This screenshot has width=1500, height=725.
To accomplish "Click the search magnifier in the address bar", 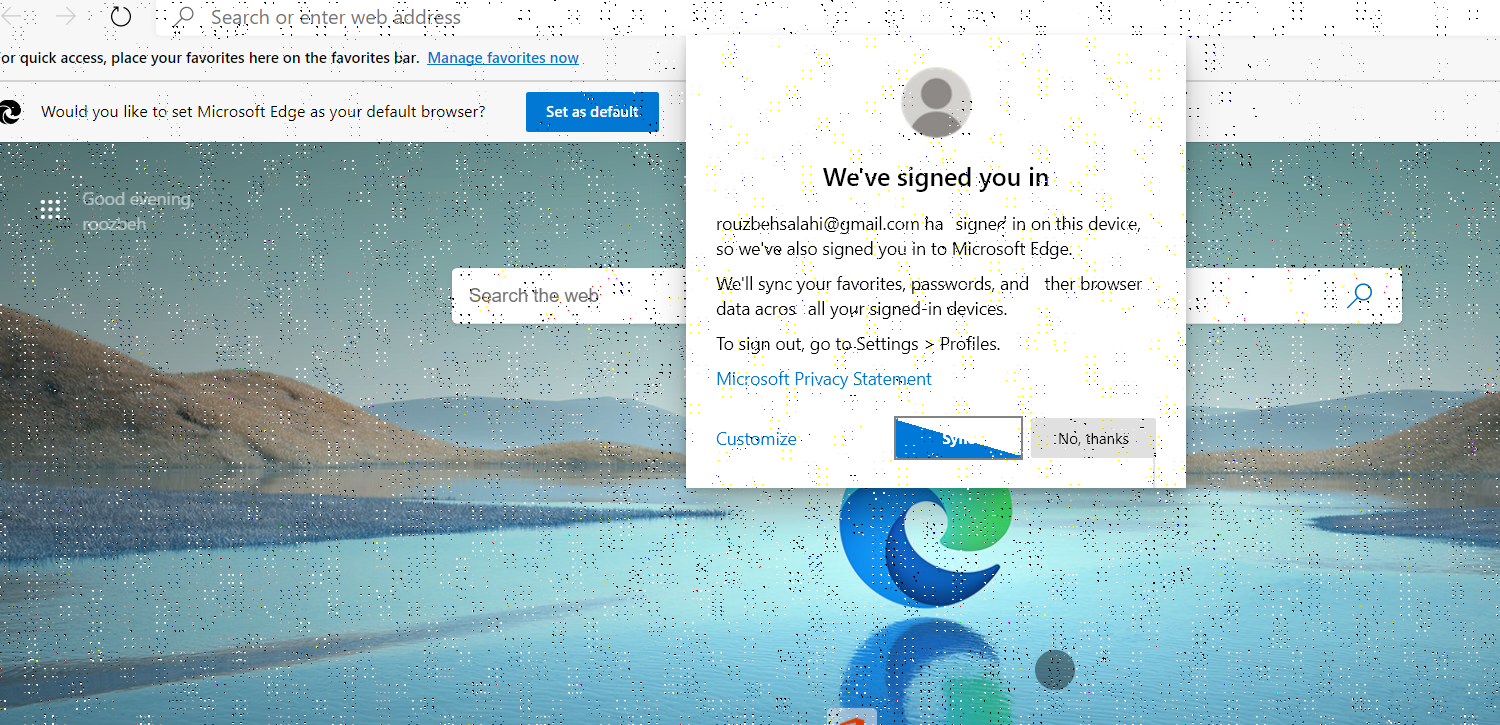I will point(186,17).
